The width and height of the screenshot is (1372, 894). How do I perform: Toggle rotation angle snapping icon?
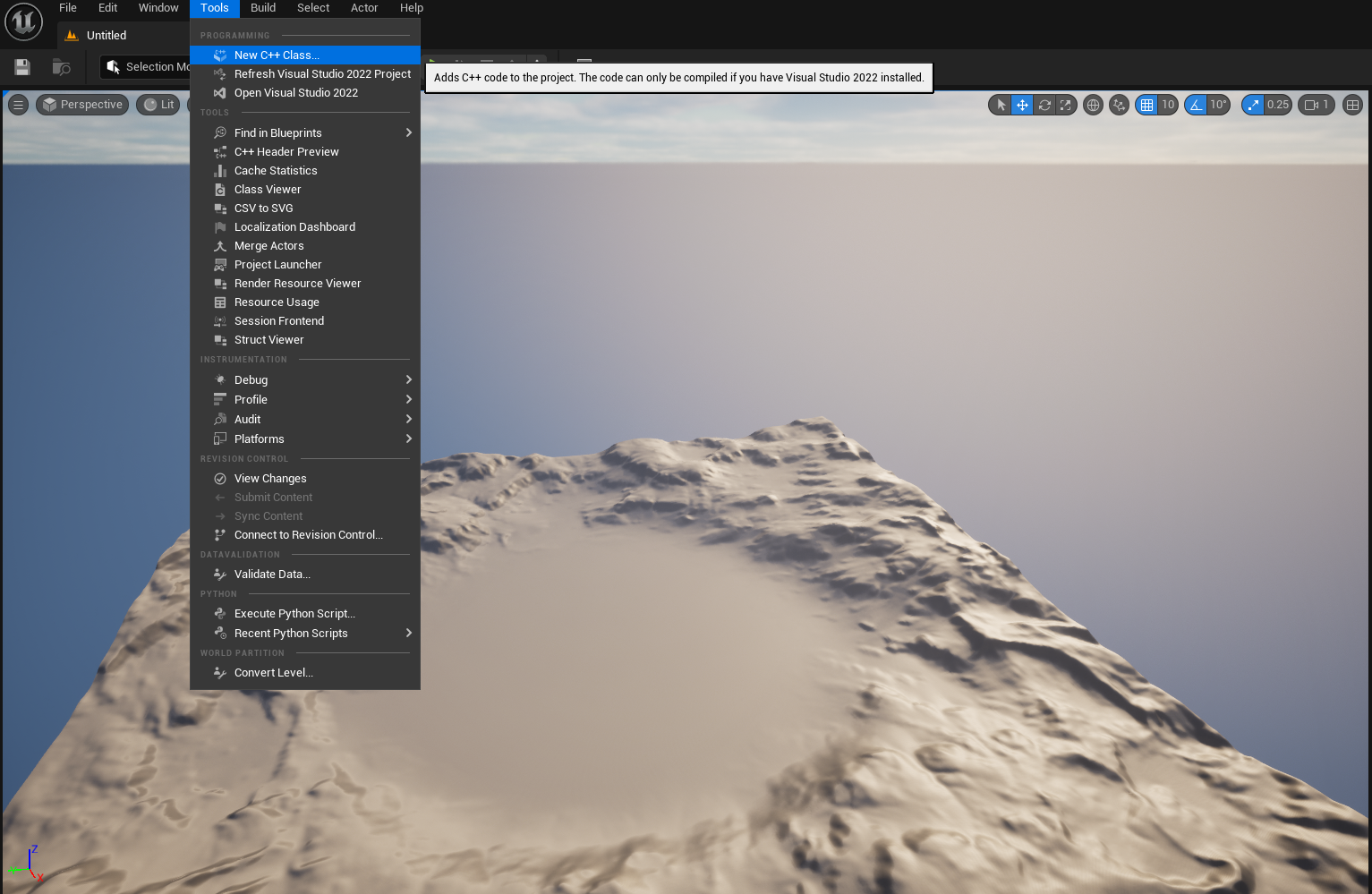pyautogui.click(x=1196, y=105)
